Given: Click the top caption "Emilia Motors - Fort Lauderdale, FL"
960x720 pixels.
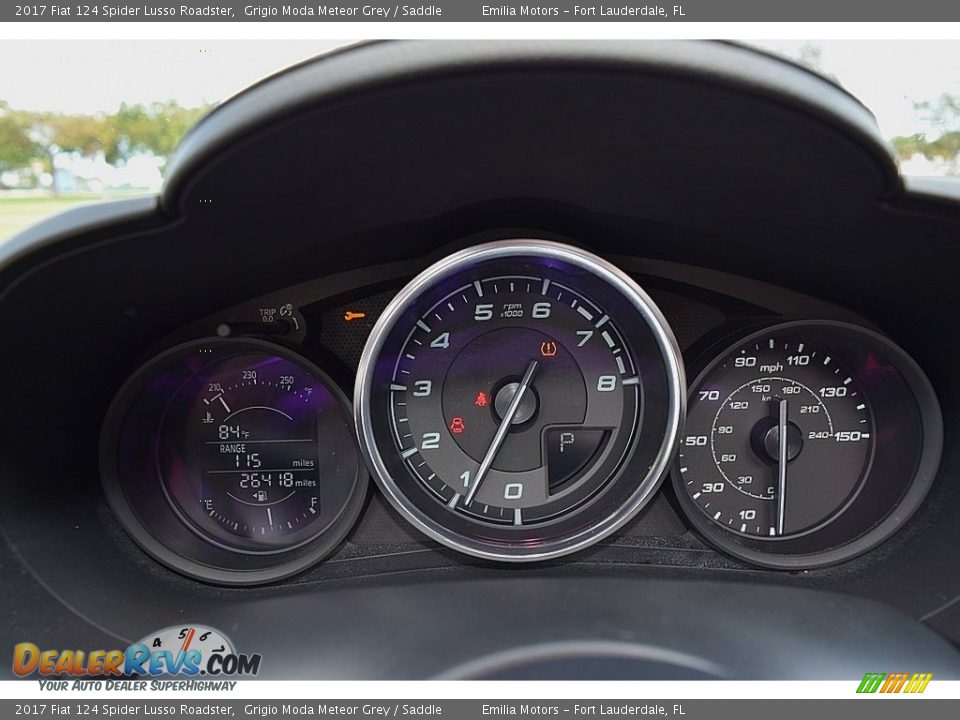Looking at the screenshot, I should pyautogui.click(x=583, y=10).
